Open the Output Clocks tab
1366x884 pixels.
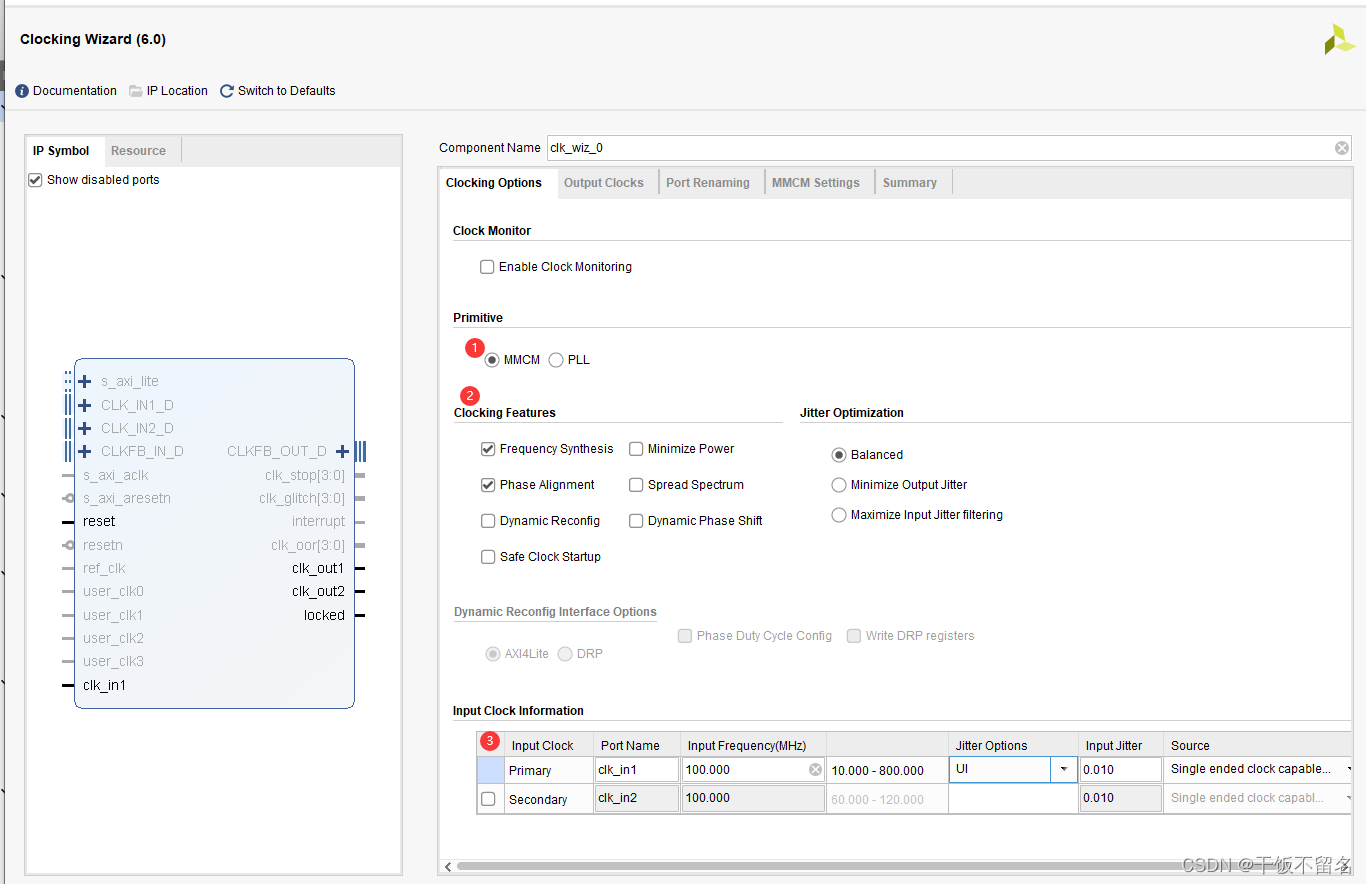(604, 183)
